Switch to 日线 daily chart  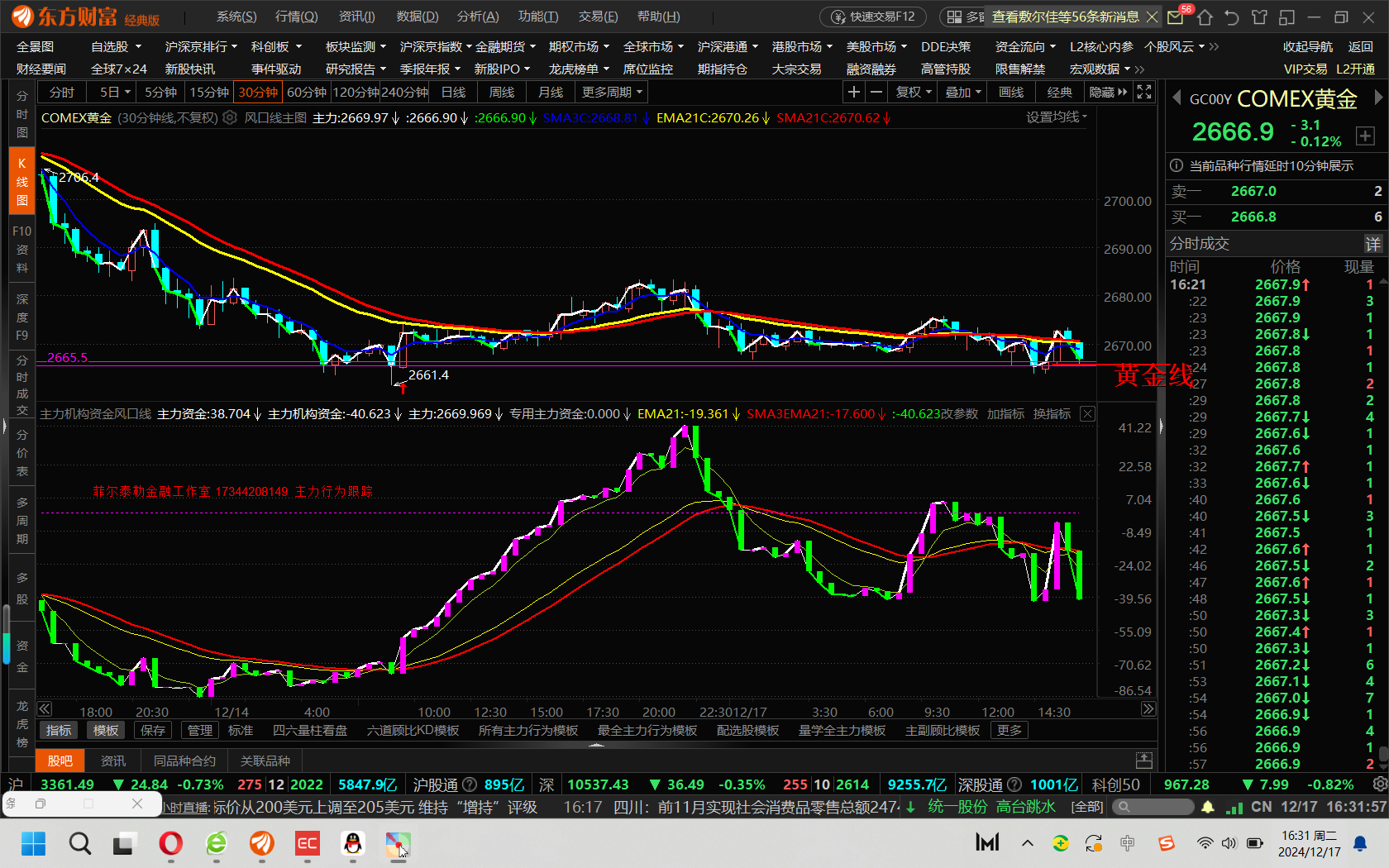click(453, 92)
